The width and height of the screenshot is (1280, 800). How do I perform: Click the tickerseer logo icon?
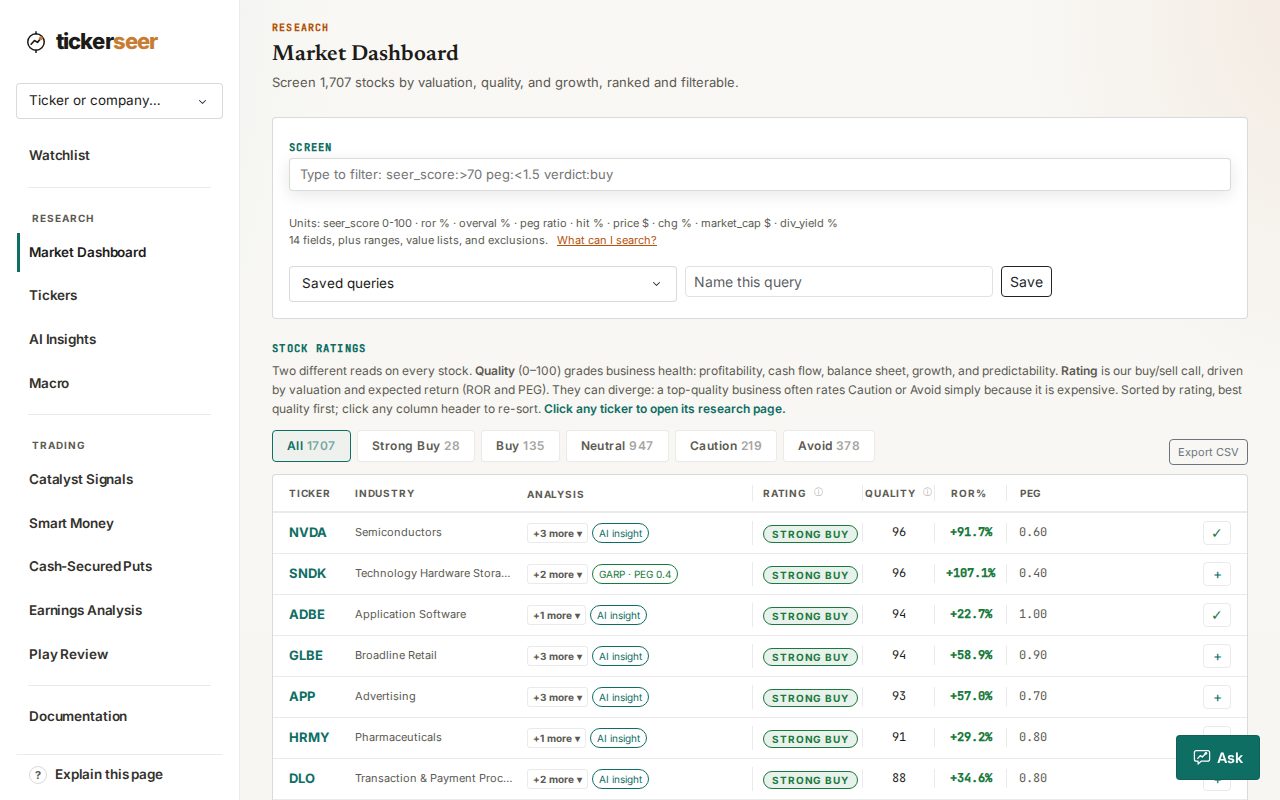click(x=36, y=42)
